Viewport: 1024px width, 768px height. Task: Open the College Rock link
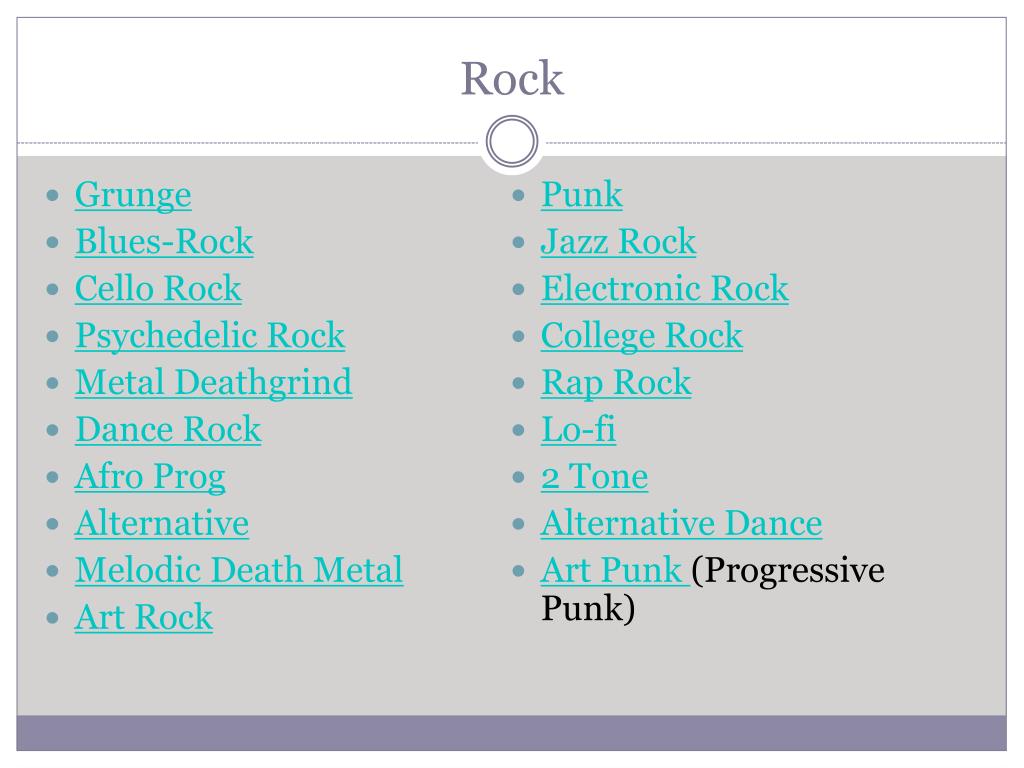(x=642, y=336)
